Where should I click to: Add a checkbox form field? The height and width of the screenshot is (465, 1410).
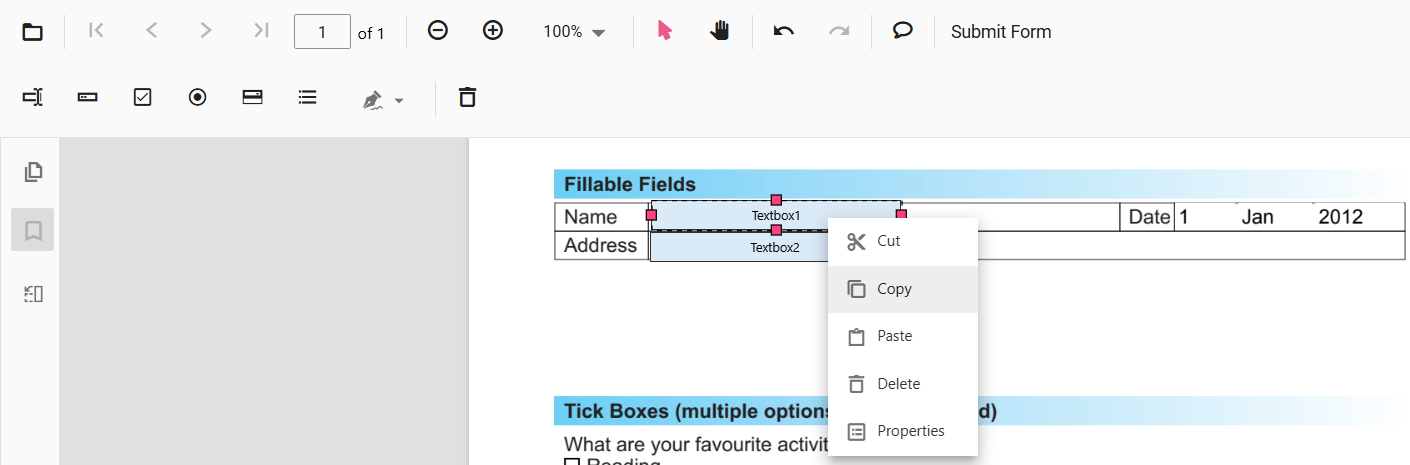click(x=143, y=97)
